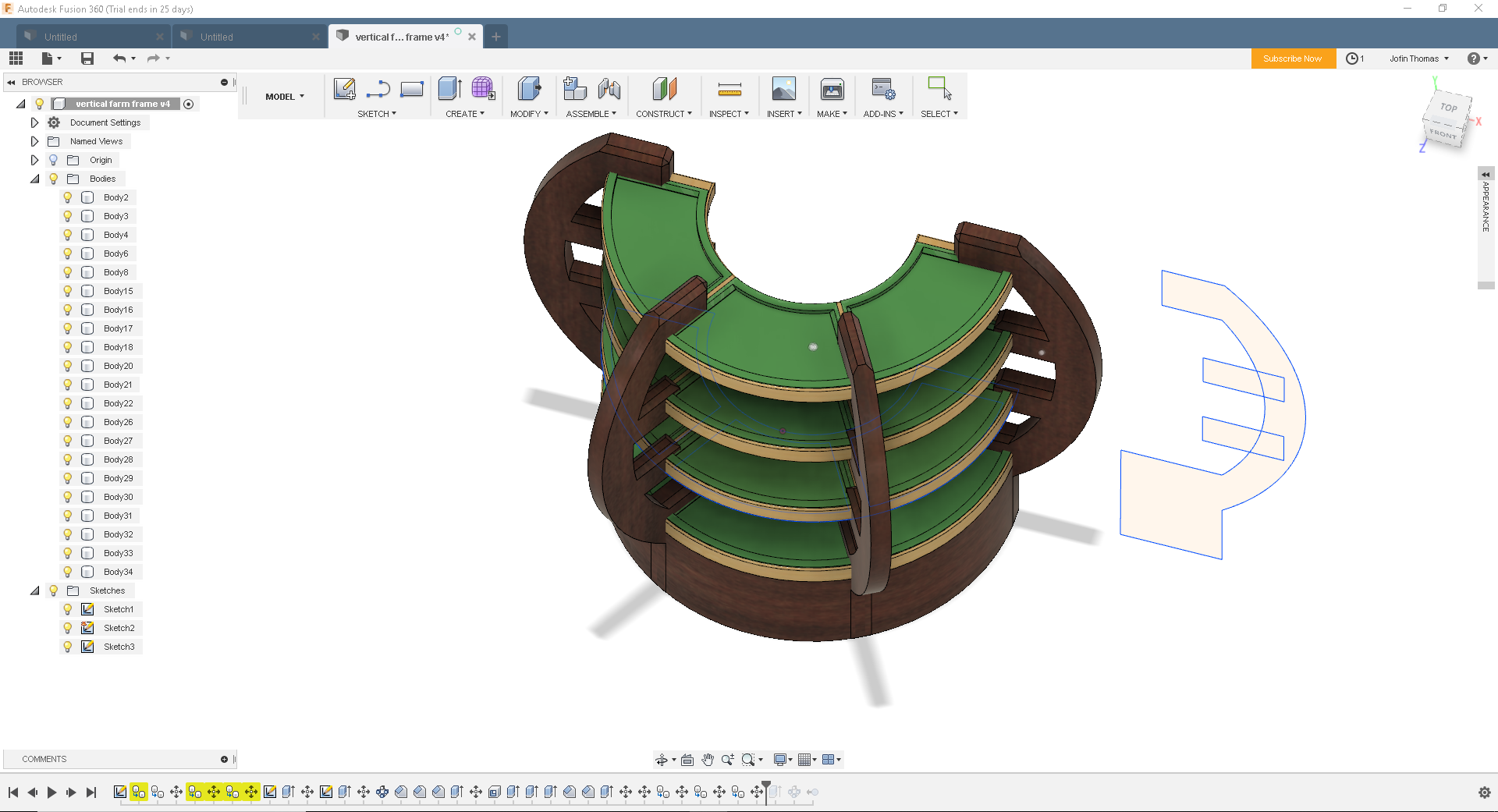Select the Press Pull modify icon

pyautogui.click(x=529, y=89)
